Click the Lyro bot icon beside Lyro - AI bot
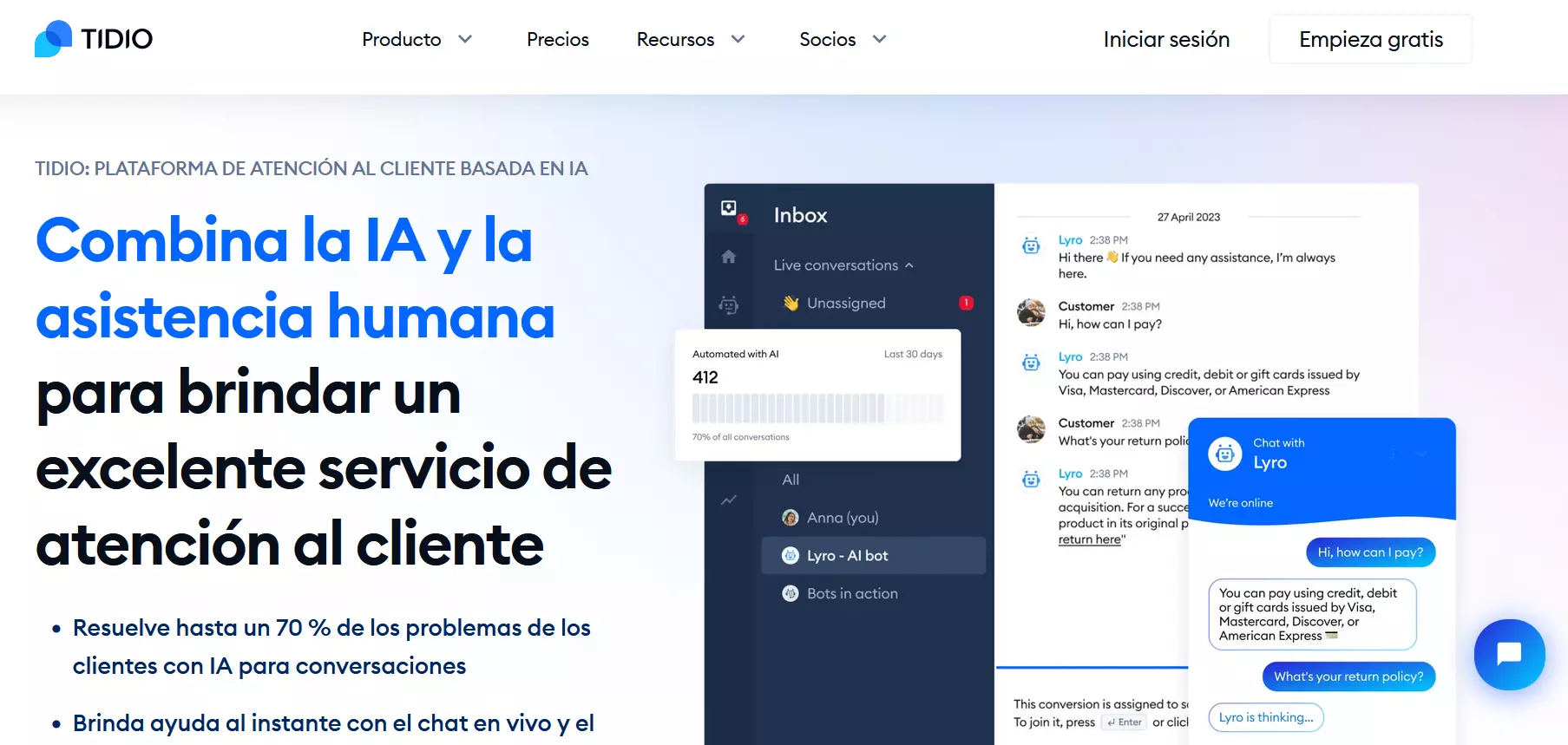1568x745 pixels. click(x=791, y=556)
